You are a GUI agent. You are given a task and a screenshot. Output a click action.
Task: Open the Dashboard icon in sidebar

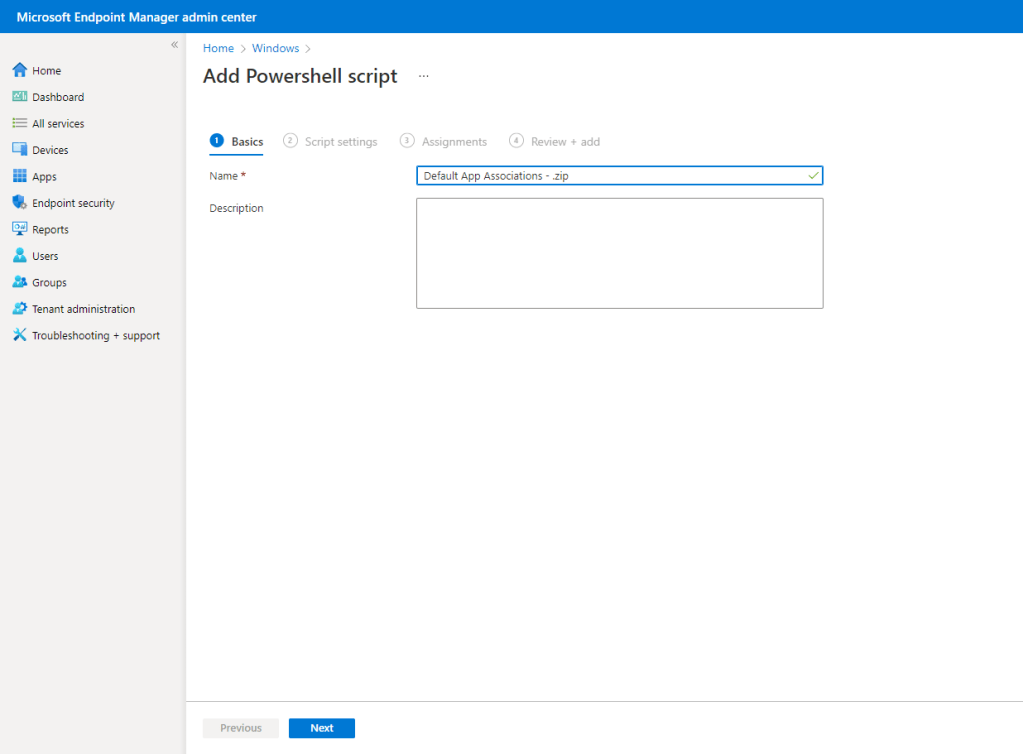tap(19, 97)
